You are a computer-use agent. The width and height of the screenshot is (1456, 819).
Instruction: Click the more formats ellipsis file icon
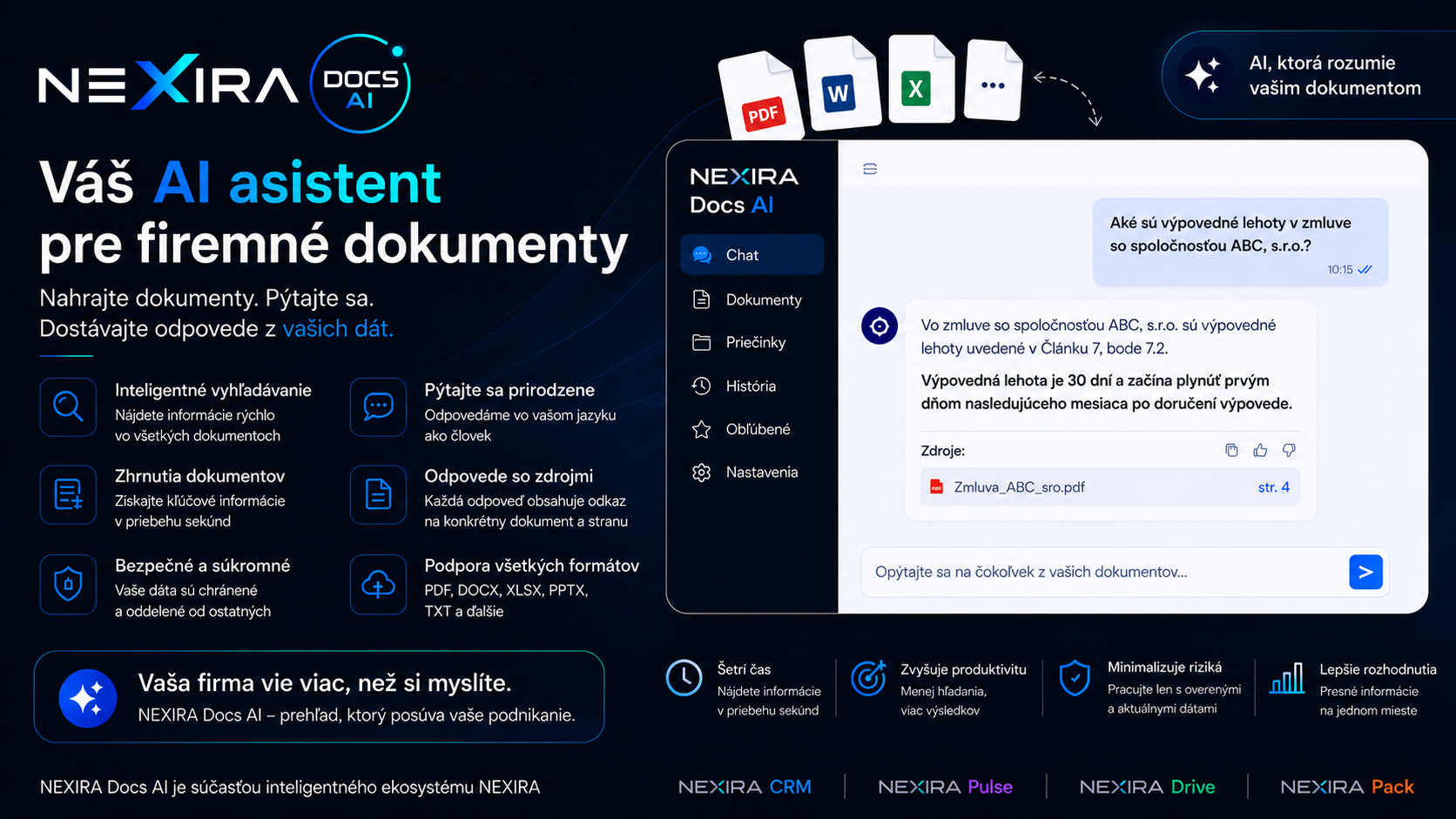pyautogui.click(x=994, y=80)
